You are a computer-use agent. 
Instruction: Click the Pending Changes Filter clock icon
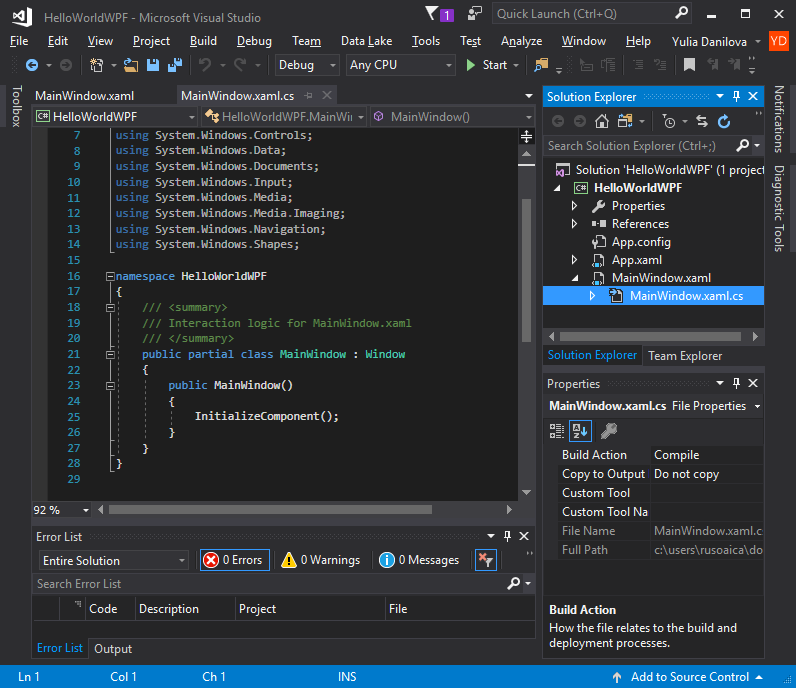point(669,121)
